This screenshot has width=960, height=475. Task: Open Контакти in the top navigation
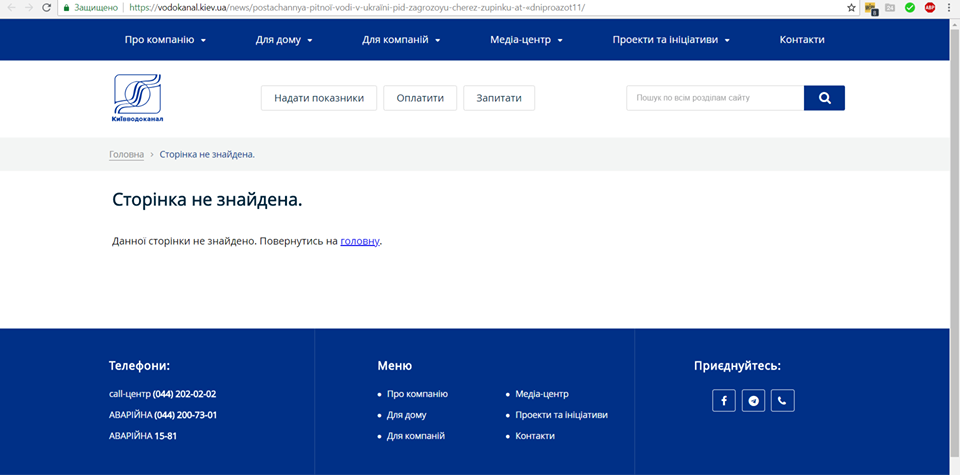tap(802, 40)
